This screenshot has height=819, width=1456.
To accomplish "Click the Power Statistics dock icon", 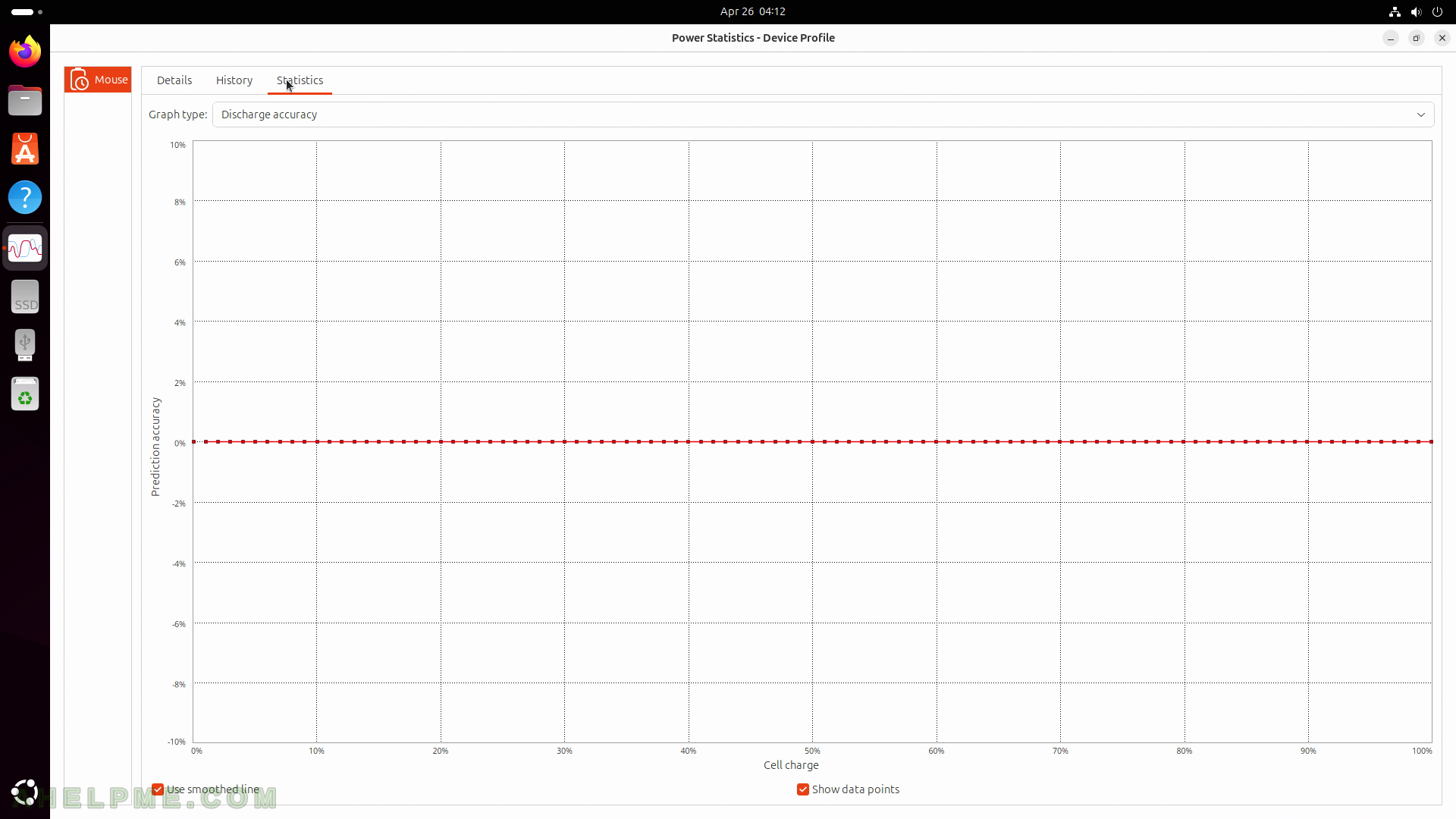I will point(25,248).
